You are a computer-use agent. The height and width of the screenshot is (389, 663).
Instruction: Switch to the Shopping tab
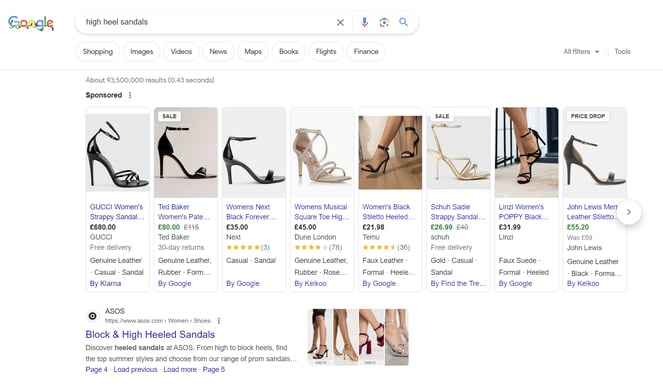(98, 52)
